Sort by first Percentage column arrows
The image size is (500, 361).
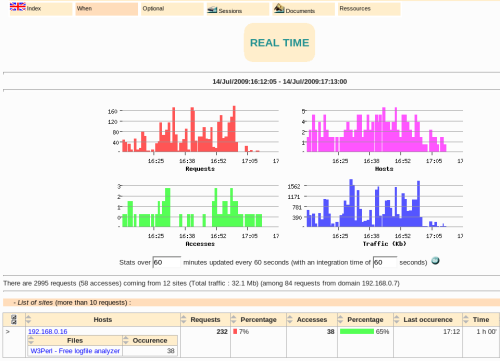click(234, 320)
